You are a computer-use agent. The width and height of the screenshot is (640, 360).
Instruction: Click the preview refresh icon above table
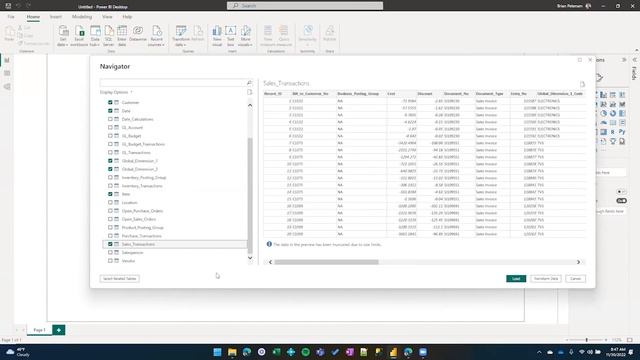point(582,84)
